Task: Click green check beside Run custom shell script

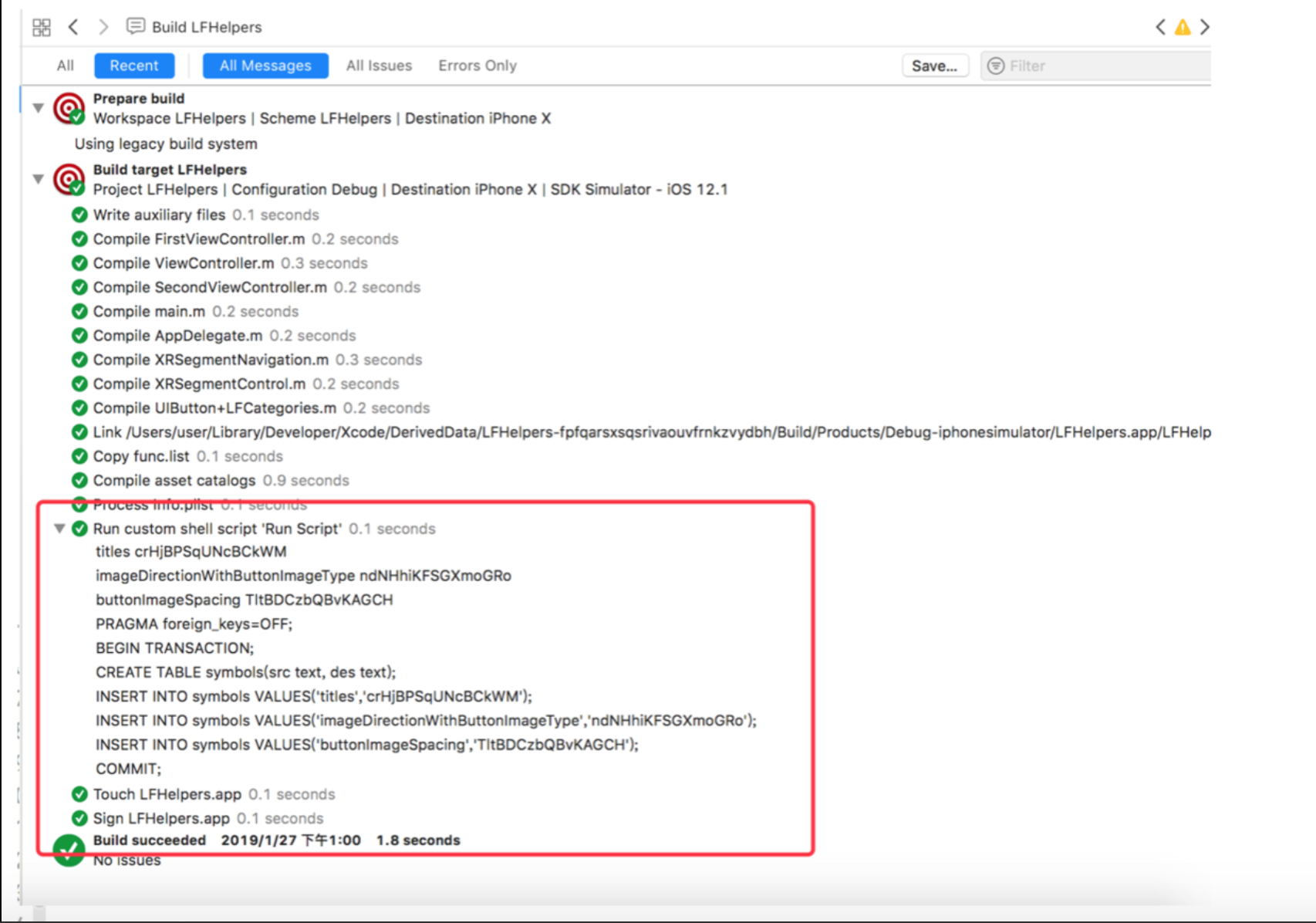Action: tap(79, 529)
